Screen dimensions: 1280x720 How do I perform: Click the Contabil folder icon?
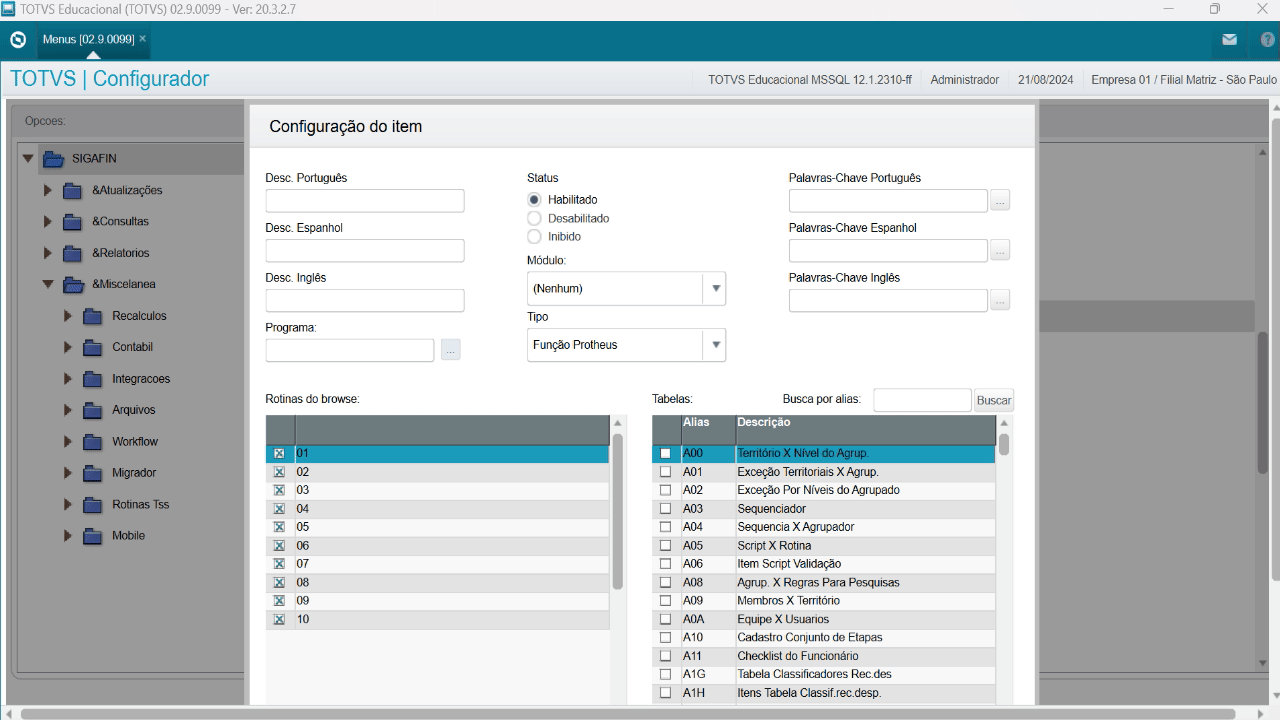point(93,348)
